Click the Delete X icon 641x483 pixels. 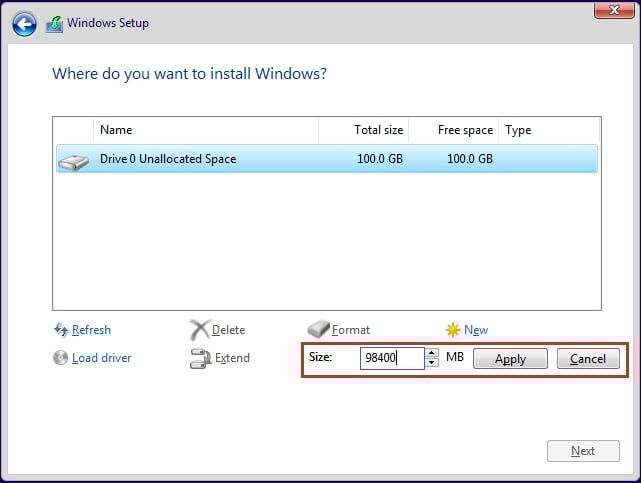200,329
